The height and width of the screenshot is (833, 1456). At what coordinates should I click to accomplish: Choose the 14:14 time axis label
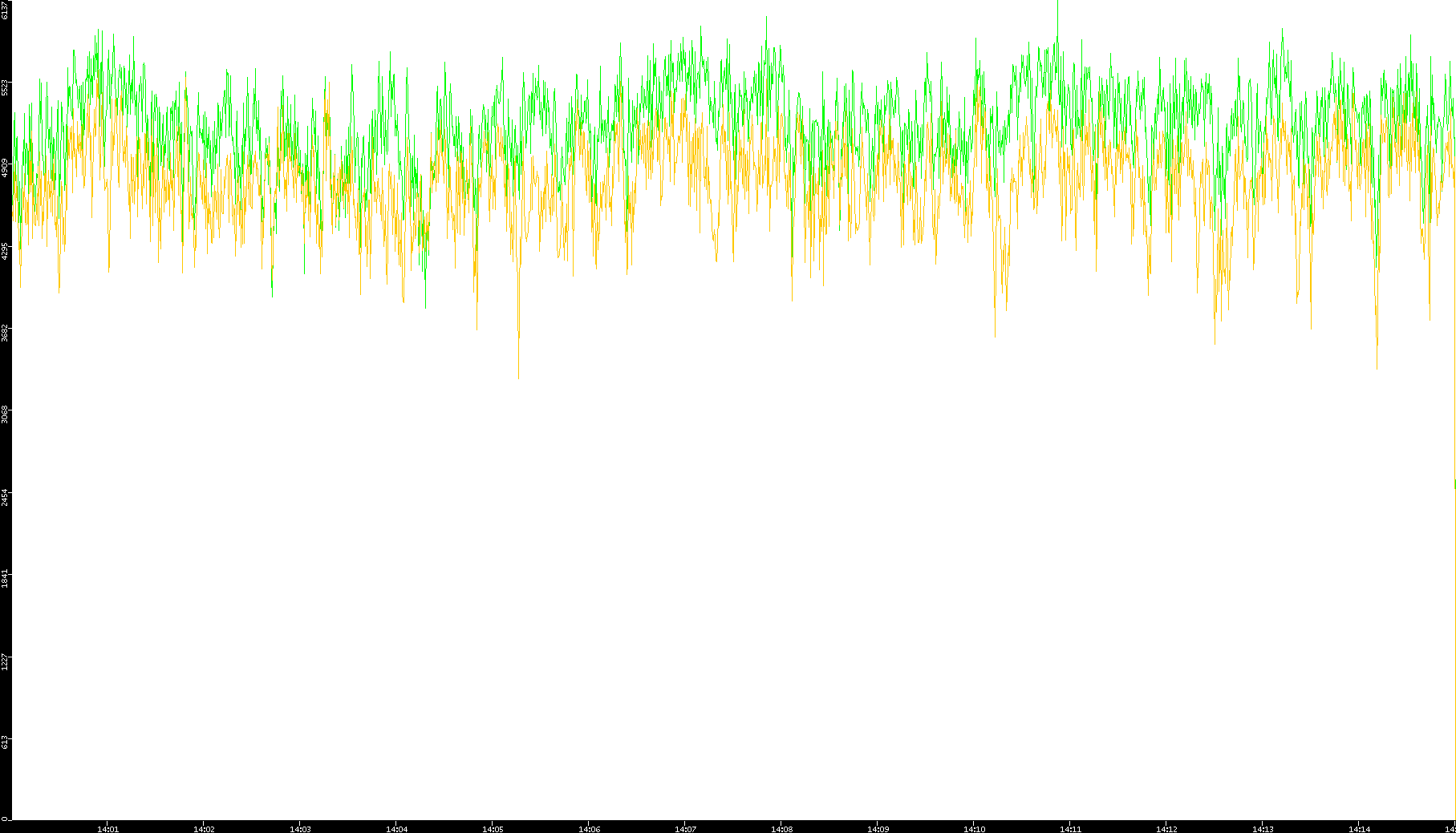(1359, 829)
